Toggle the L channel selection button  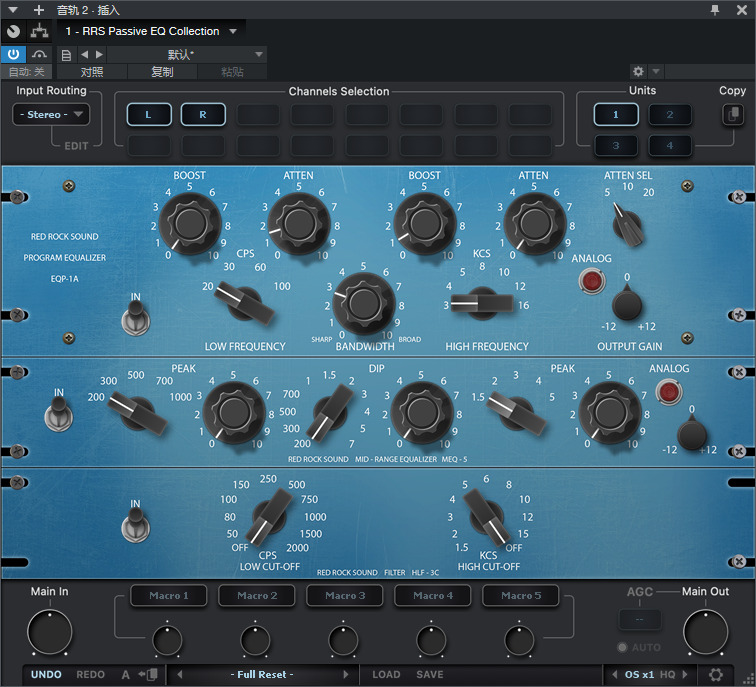[149, 115]
